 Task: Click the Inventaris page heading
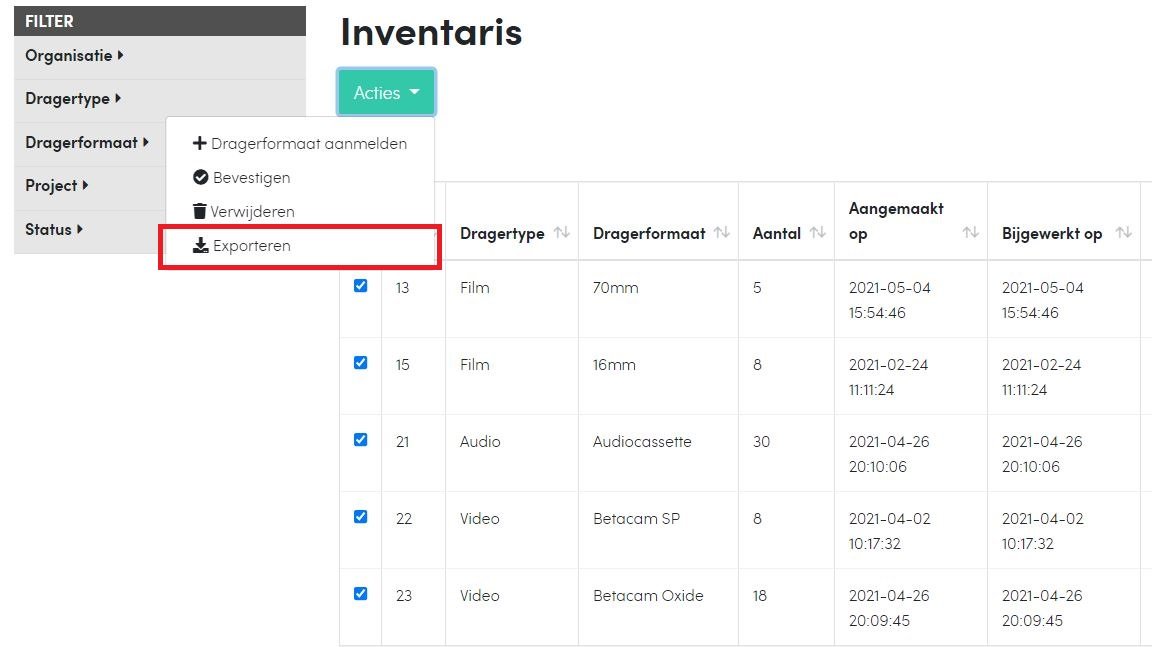coord(431,32)
